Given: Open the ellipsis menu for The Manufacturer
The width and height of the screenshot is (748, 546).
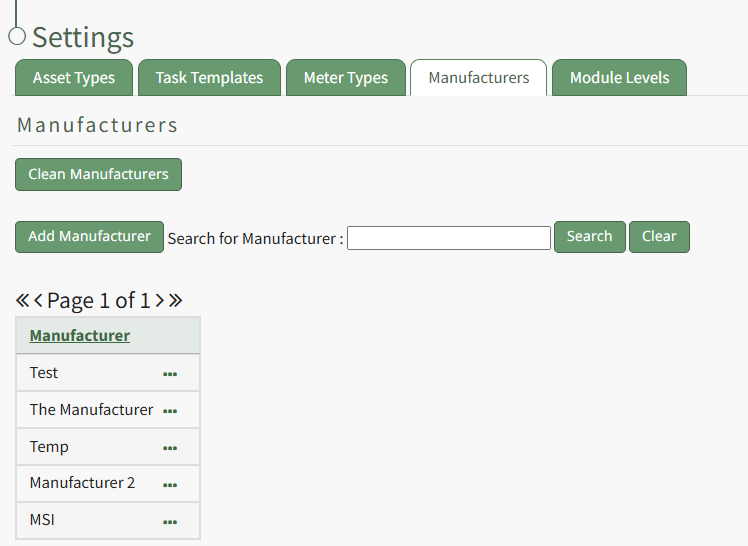Looking at the screenshot, I should [170, 411].
